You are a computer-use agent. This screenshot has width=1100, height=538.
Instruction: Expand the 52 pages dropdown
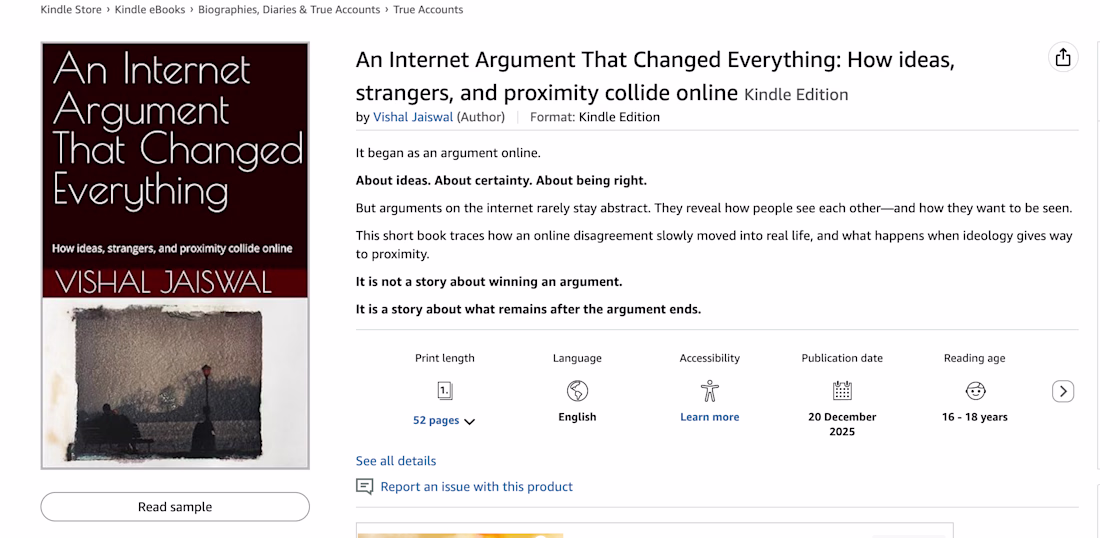pos(470,421)
